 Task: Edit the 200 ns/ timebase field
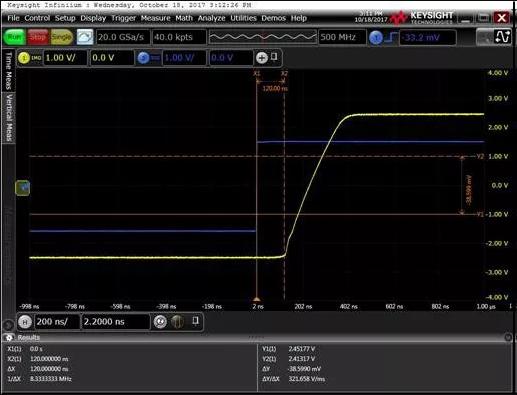click(57, 322)
